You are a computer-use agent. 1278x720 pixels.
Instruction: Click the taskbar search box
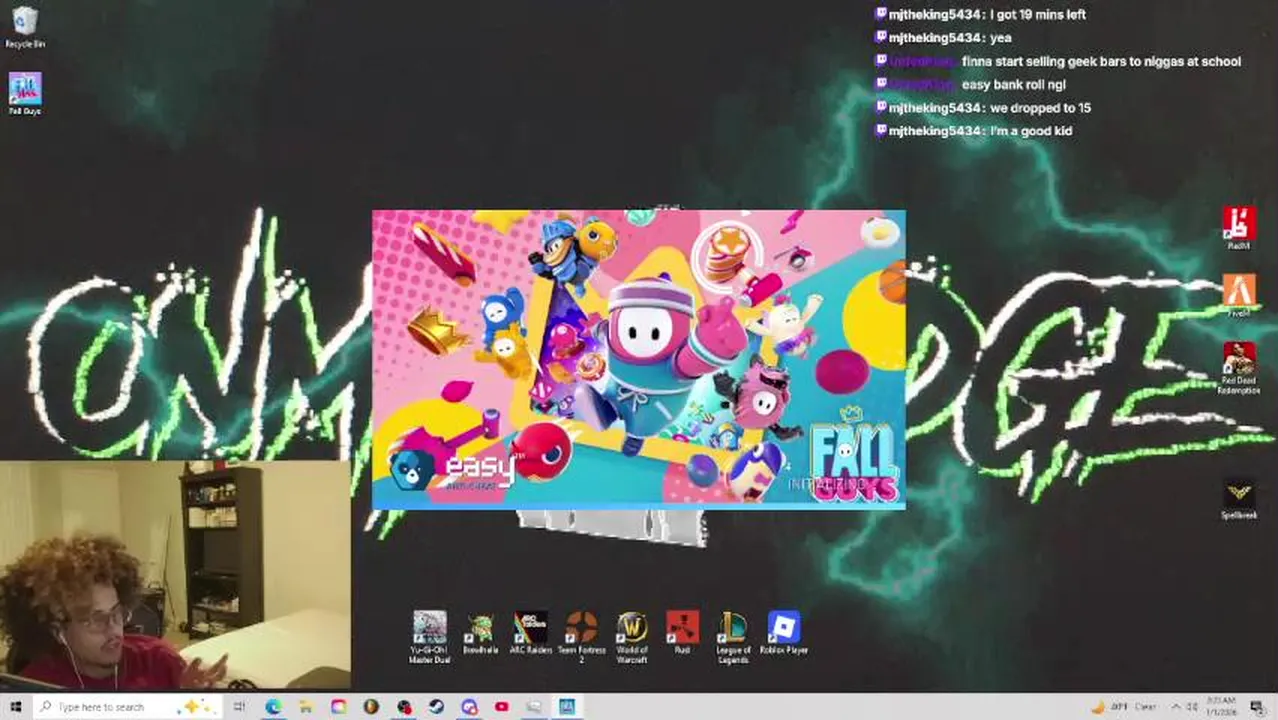tap(127, 707)
